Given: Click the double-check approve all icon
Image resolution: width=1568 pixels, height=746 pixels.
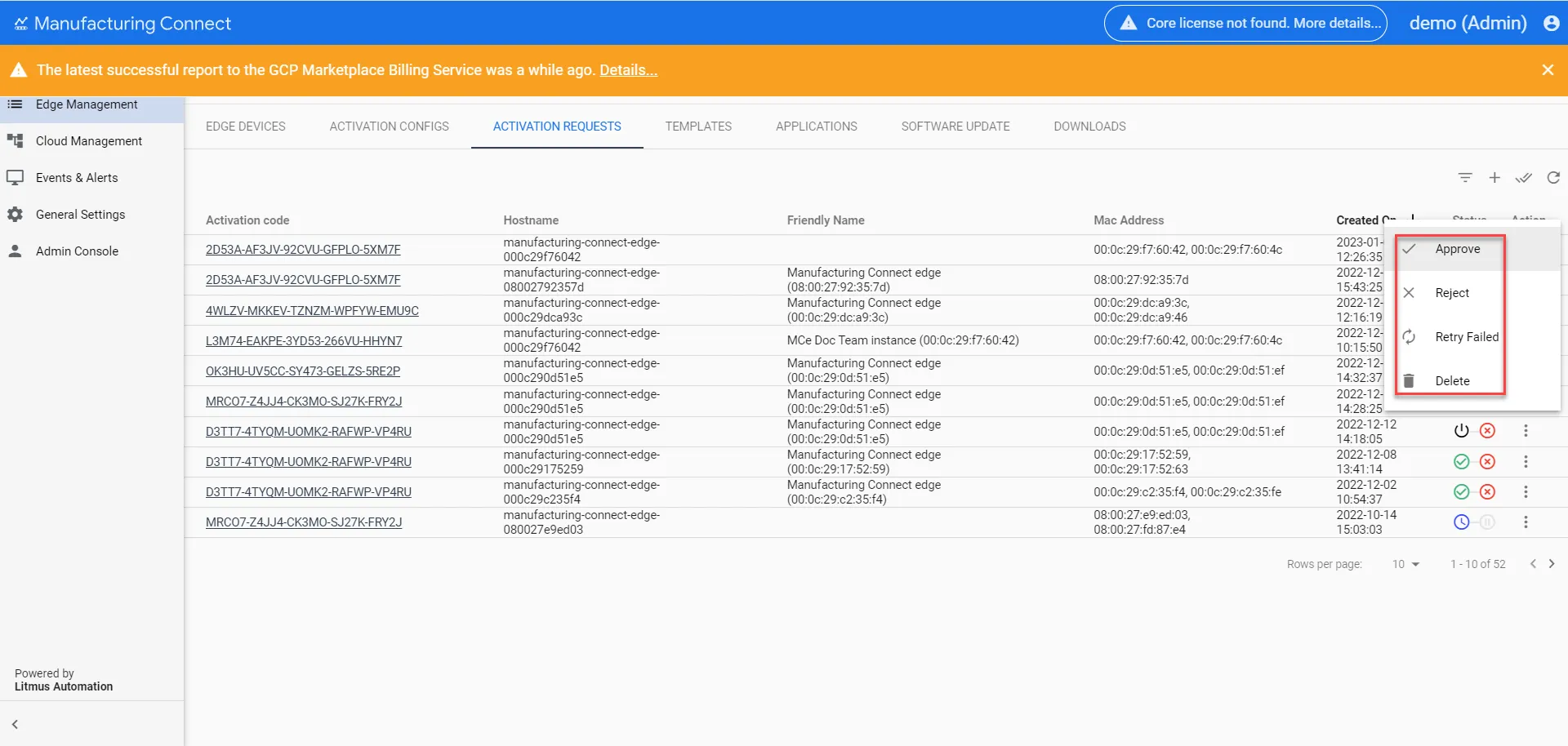Looking at the screenshot, I should click(1524, 178).
